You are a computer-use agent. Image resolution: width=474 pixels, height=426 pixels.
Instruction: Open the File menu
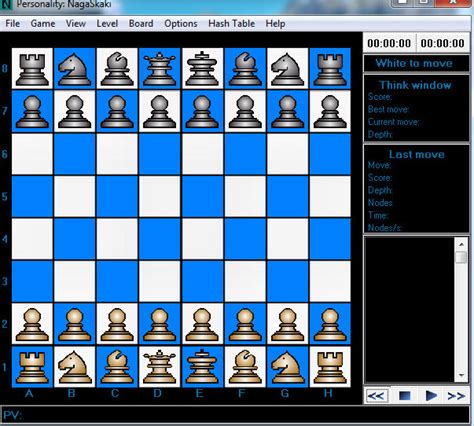(13, 24)
